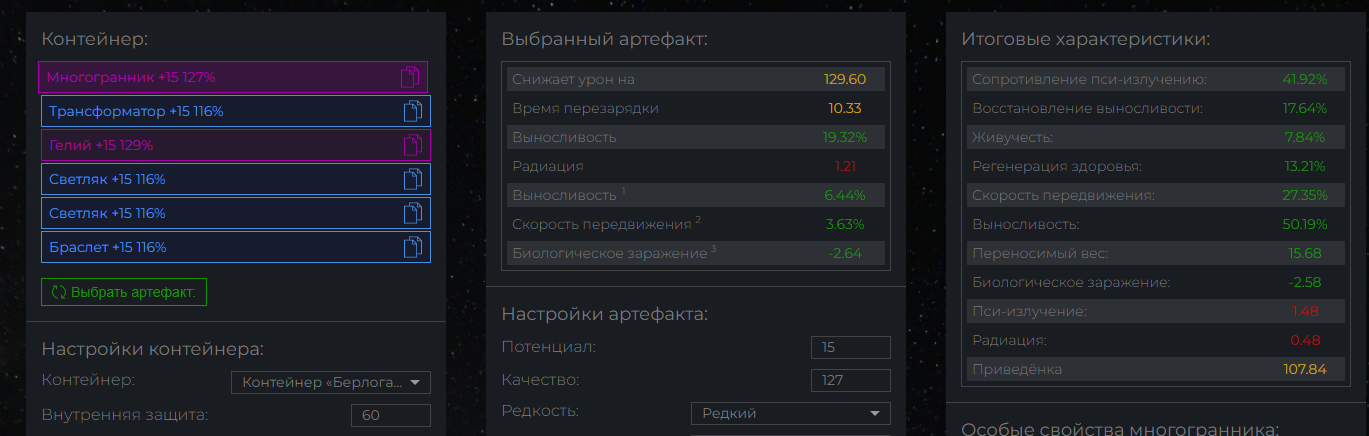
Task: Select Трансформатор +15 116% slot
Action: (x=236, y=111)
